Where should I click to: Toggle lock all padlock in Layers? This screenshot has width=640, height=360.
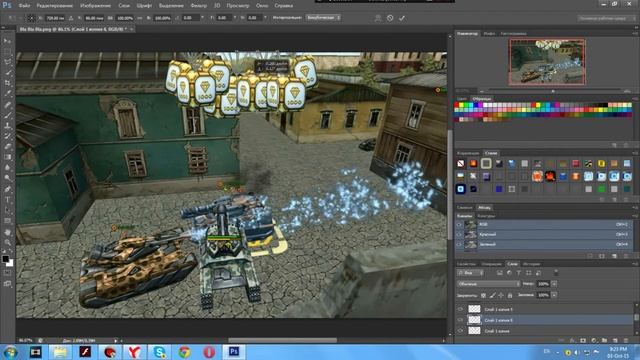[510, 295]
